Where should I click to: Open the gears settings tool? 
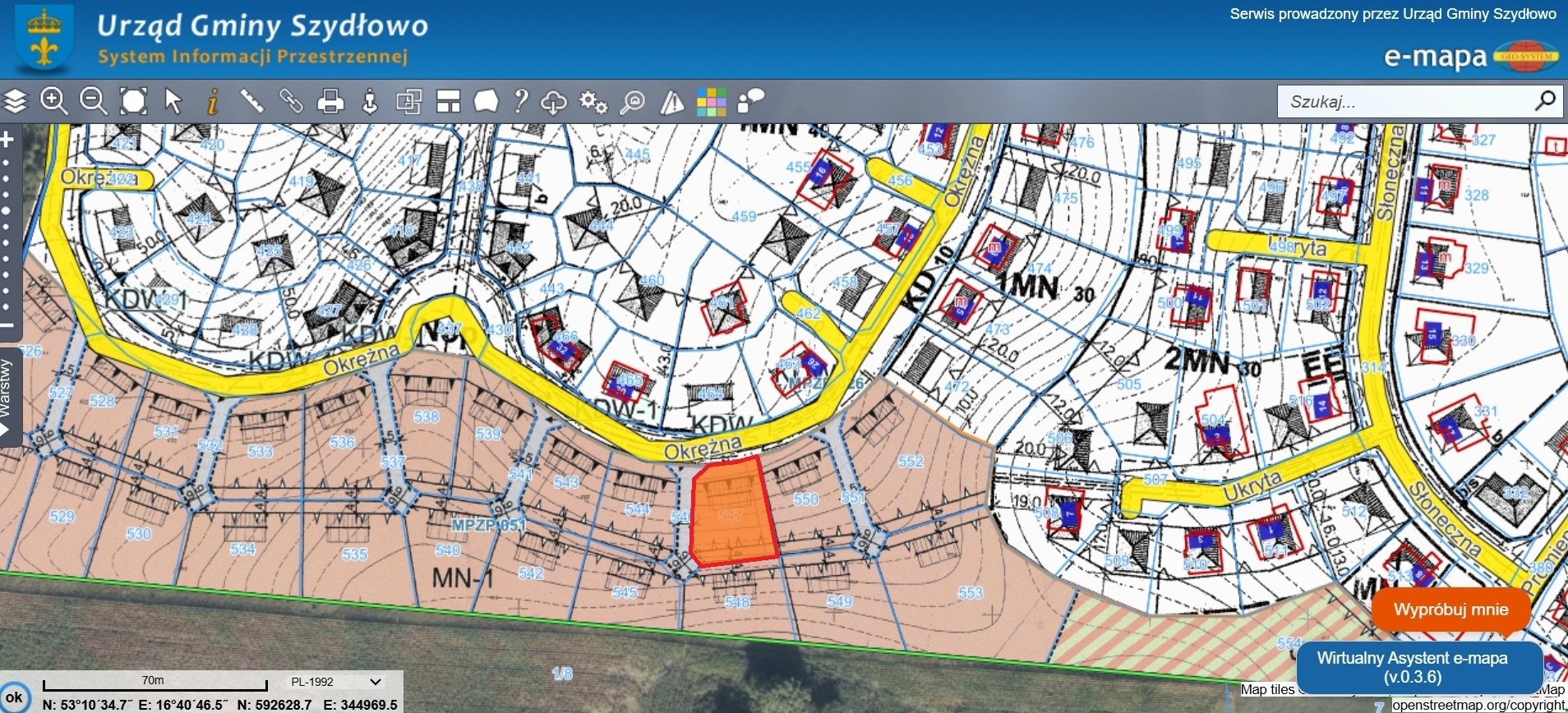(593, 102)
